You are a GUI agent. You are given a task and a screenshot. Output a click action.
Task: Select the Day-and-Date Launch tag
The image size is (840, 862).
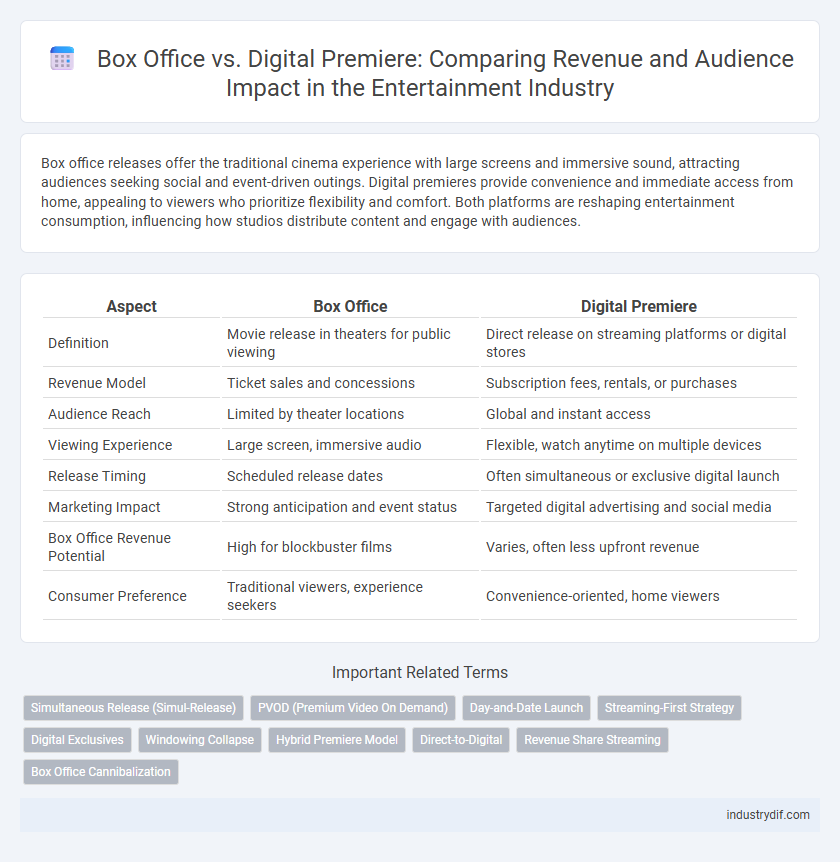pos(526,708)
